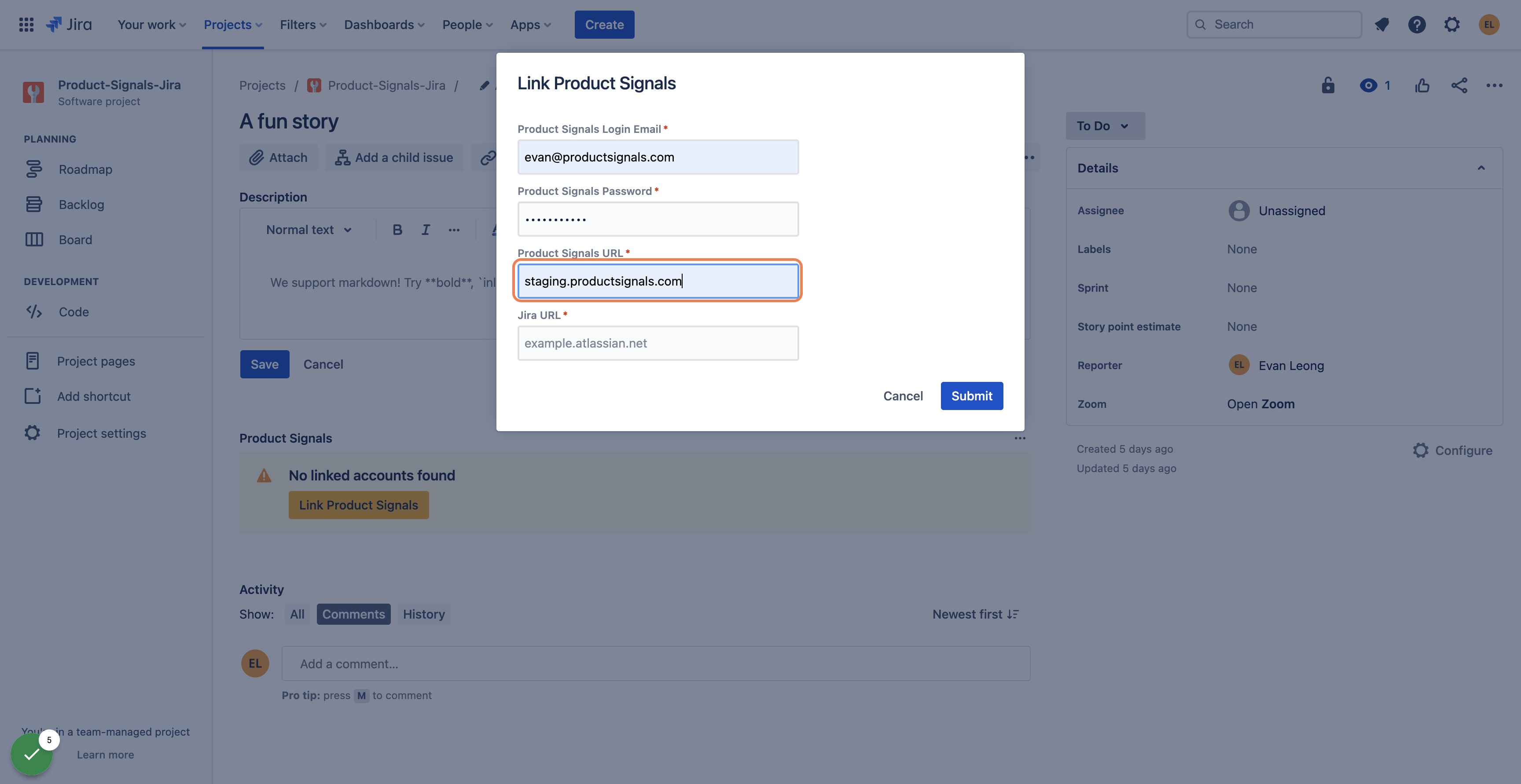The image size is (1521, 784).
Task: Expand the Projects menu
Action: (x=233, y=24)
